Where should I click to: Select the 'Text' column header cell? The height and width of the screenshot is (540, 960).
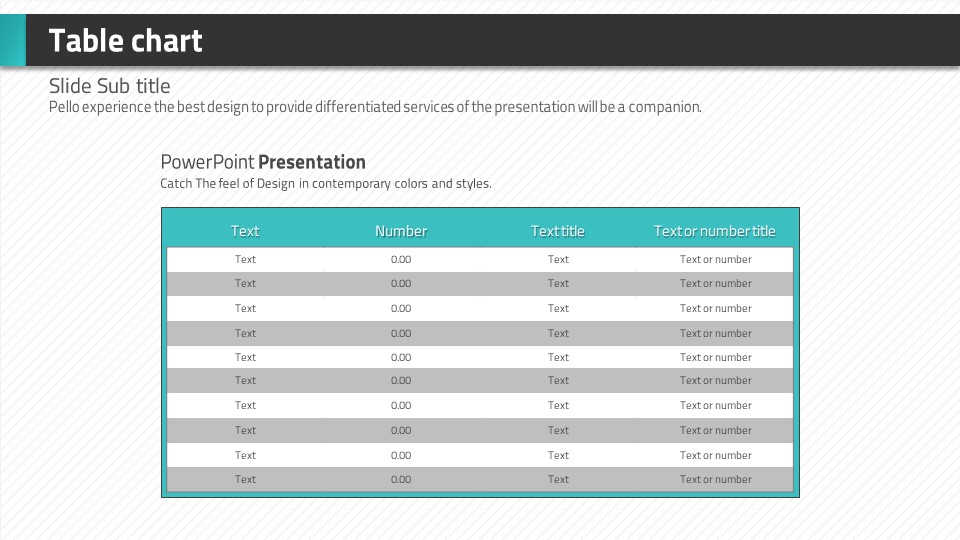[x=245, y=231]
